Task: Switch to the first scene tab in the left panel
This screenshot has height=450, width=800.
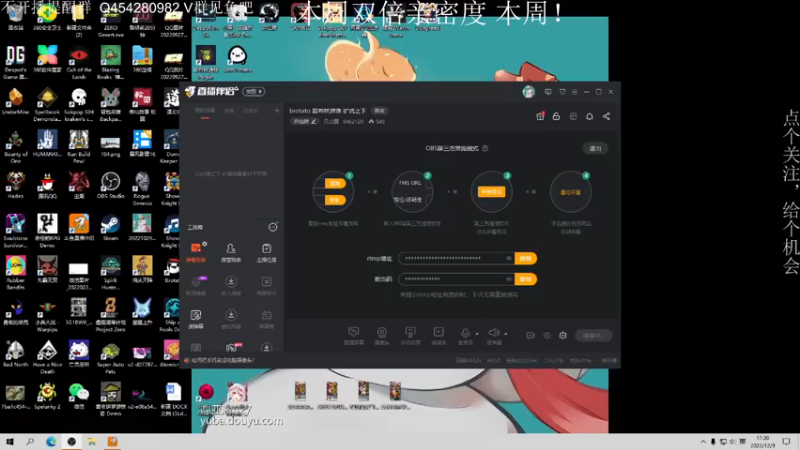Action: point(205,111)
